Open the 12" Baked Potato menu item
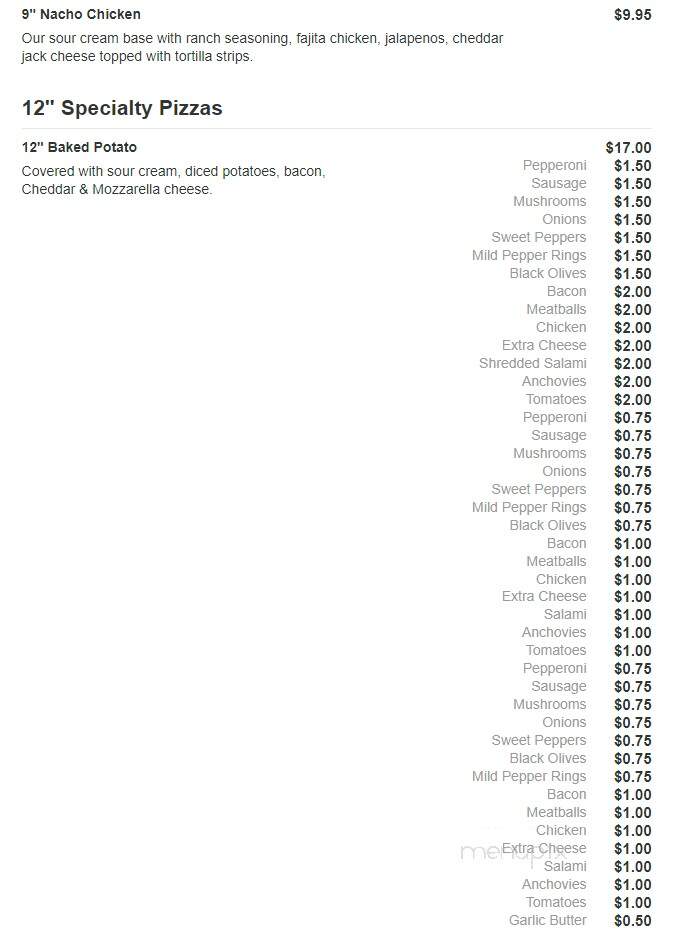 (x=79, y=147)
